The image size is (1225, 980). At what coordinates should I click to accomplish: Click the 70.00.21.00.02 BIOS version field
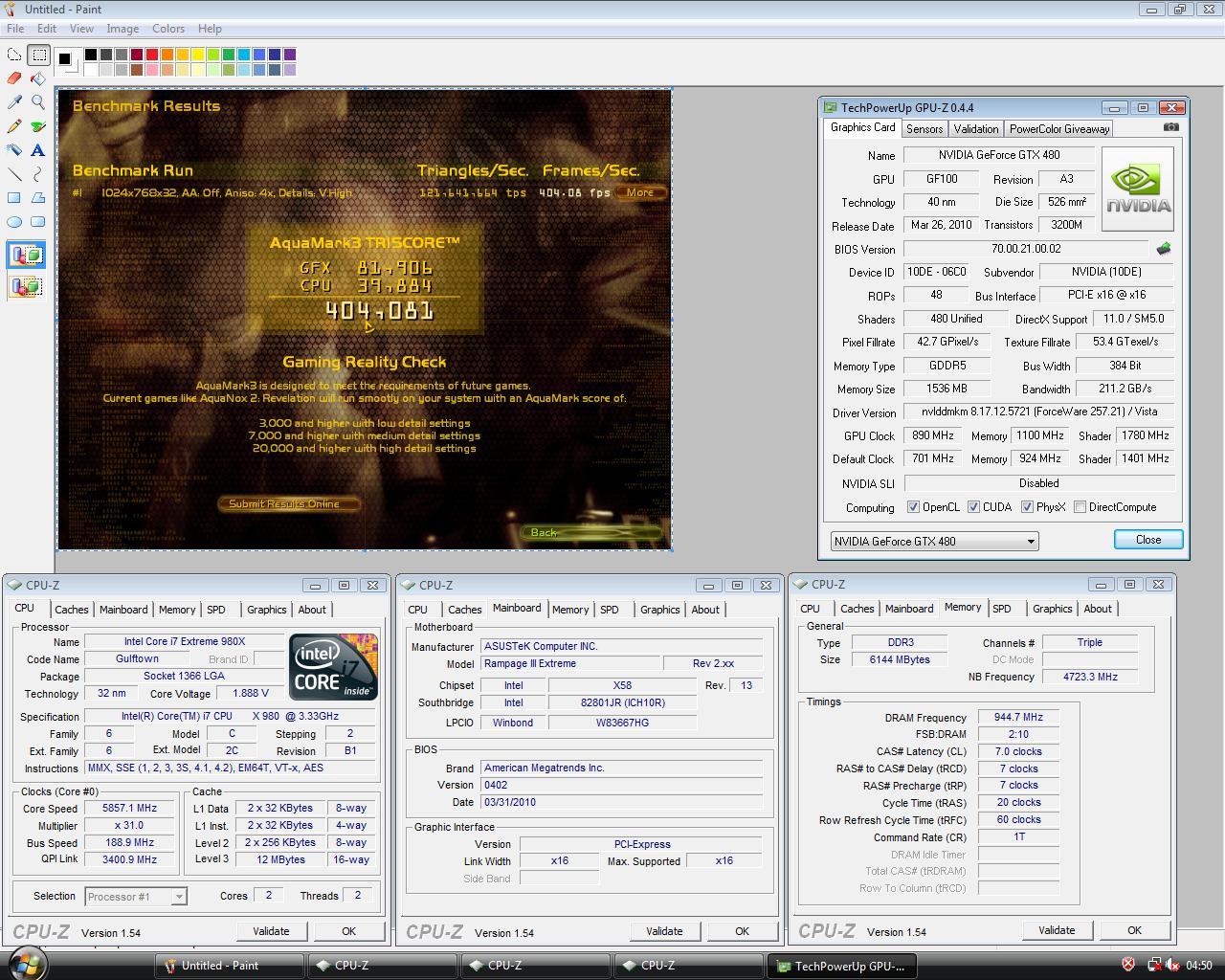1026,249
